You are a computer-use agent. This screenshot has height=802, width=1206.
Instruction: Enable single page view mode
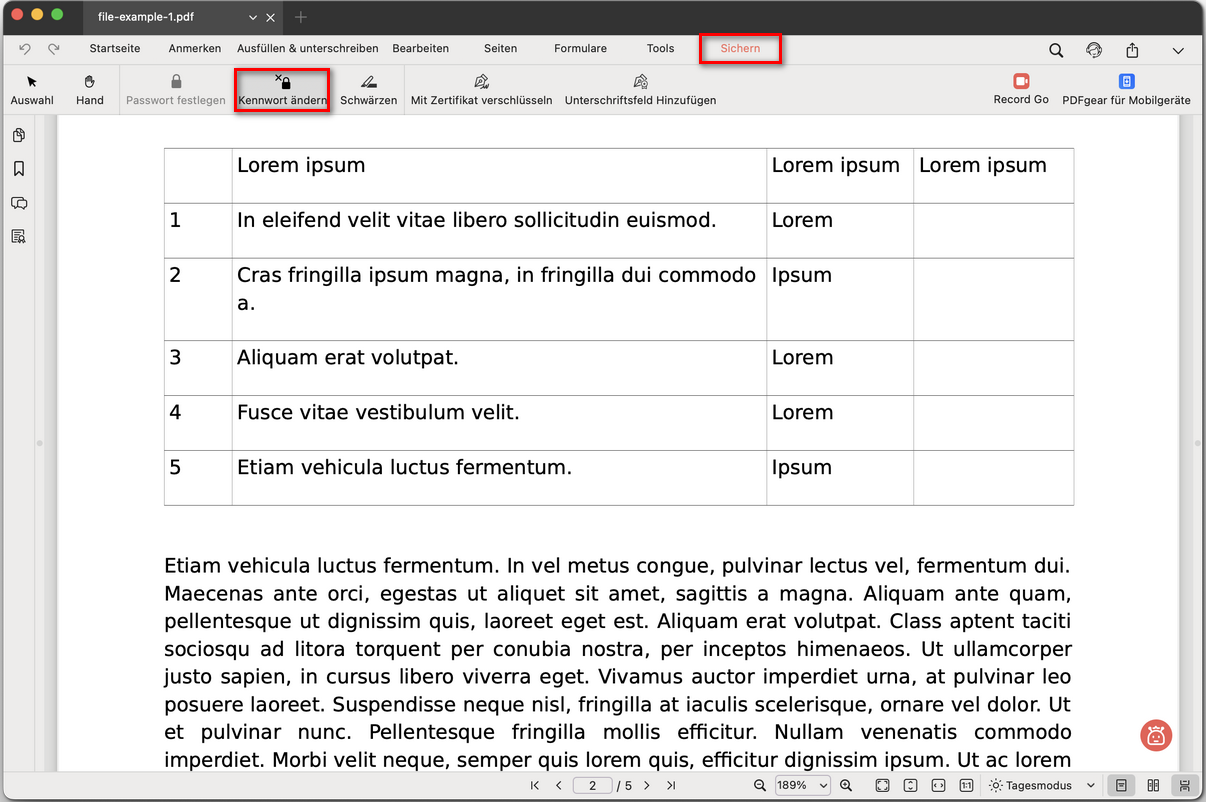click(1122, 786)
